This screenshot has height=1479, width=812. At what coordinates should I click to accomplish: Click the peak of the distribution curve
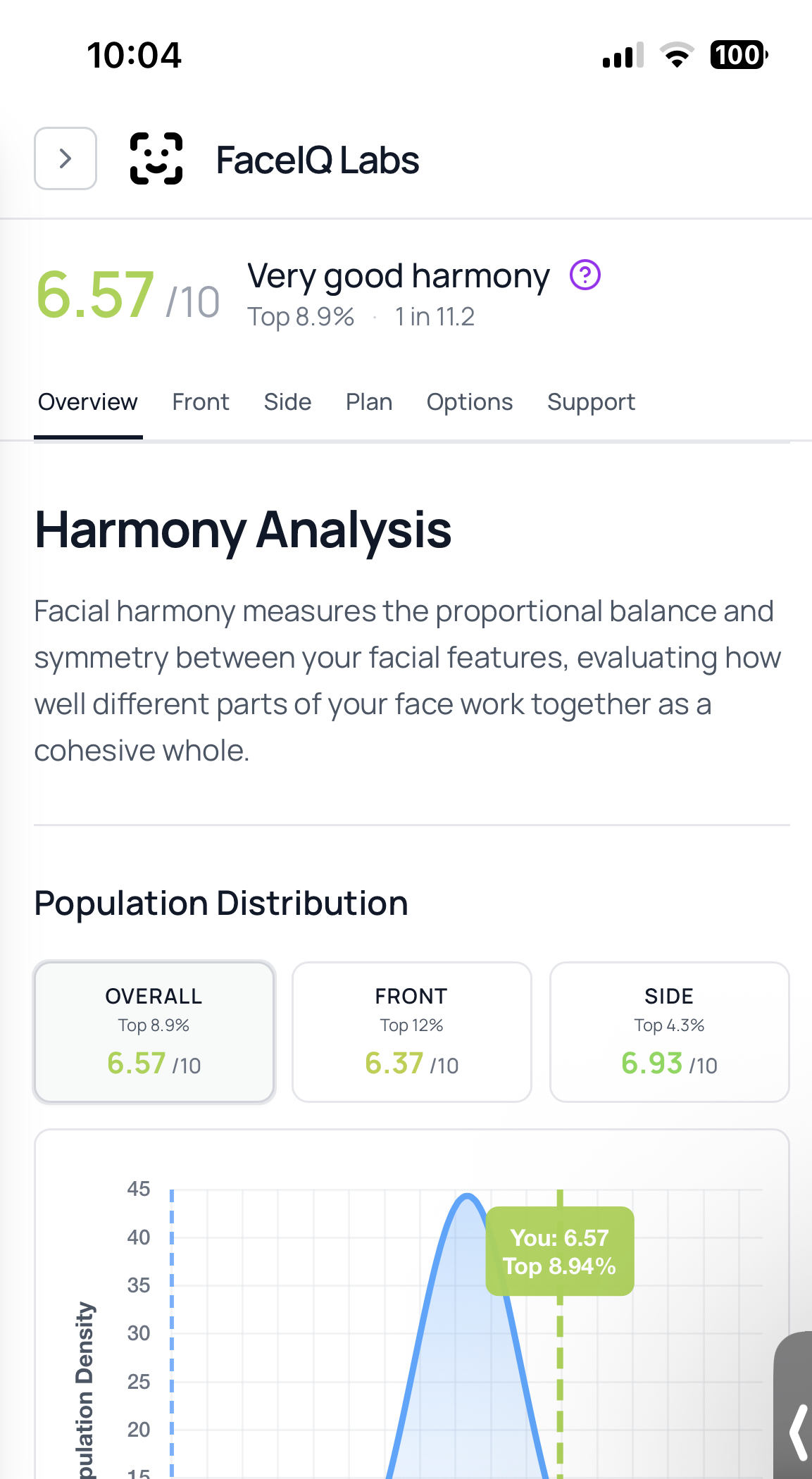(468, 1196)
